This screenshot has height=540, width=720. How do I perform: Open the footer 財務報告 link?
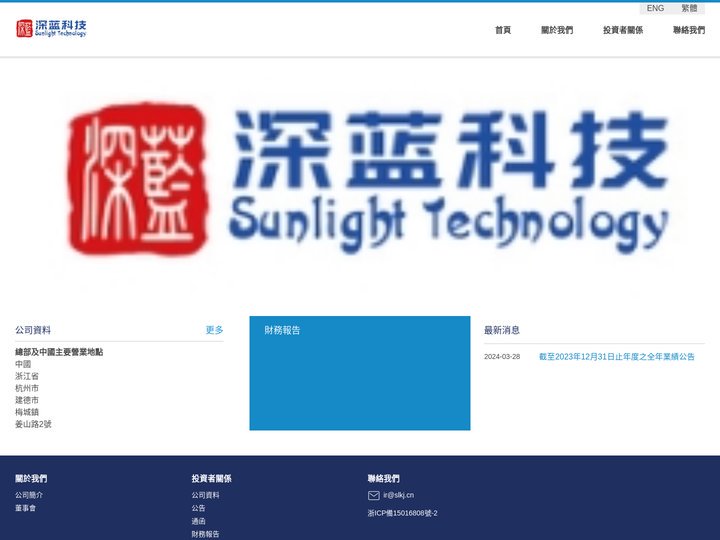click(x=205, y=534)
